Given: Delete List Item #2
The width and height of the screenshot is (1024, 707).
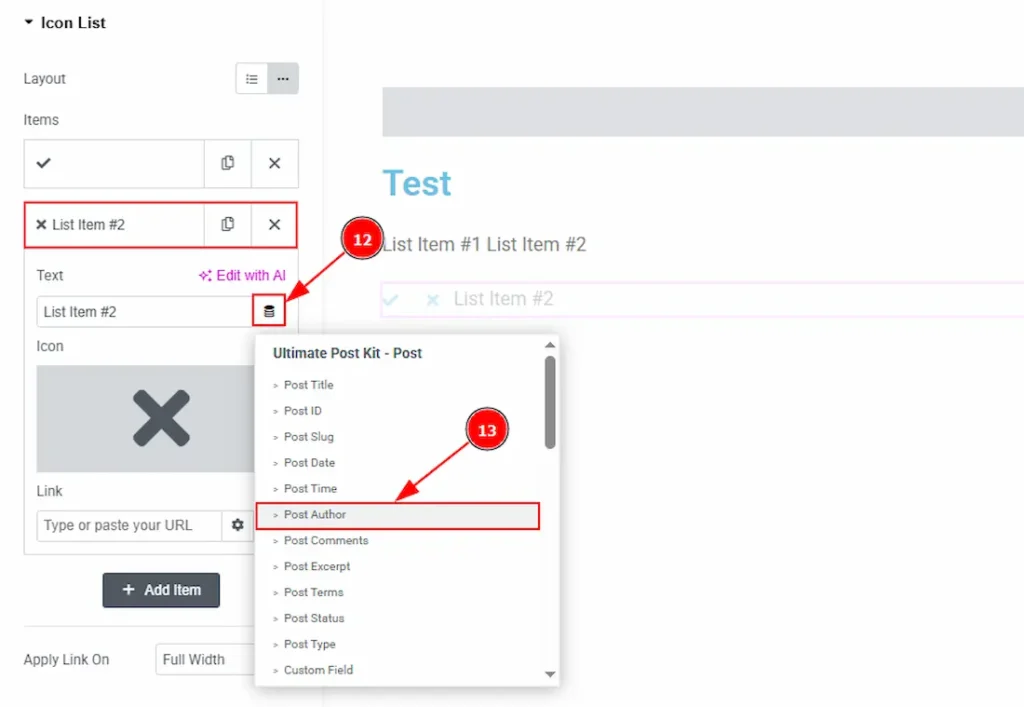Looking at the screenshot, I should pyautogui.click(x=275, y=225).
